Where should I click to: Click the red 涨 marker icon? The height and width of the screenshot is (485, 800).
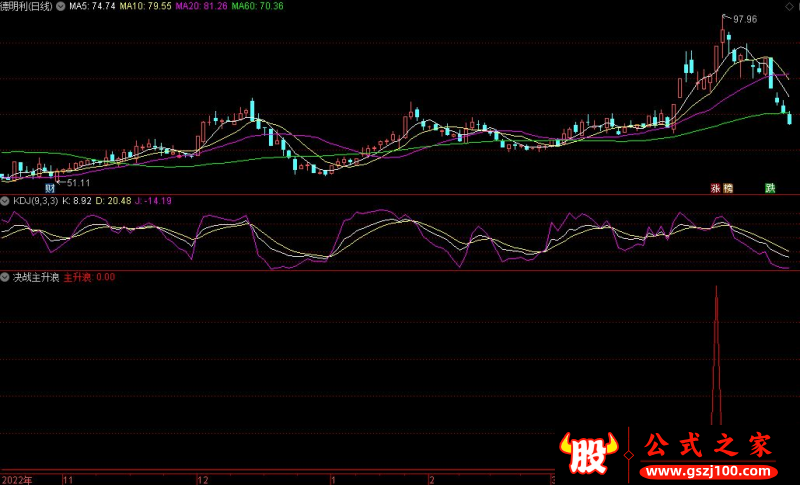716,187
